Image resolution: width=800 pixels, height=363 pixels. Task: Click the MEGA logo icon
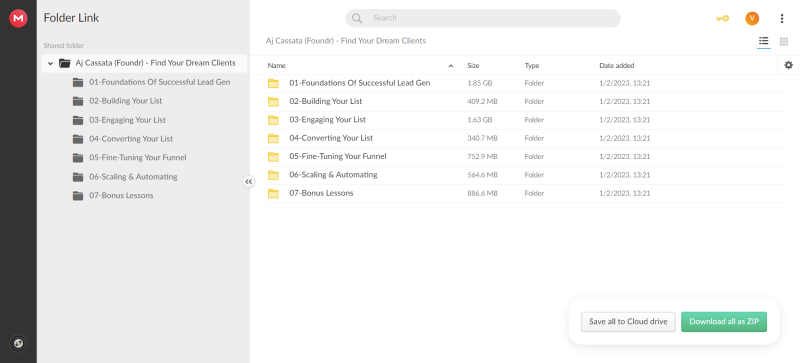[18, 18]
